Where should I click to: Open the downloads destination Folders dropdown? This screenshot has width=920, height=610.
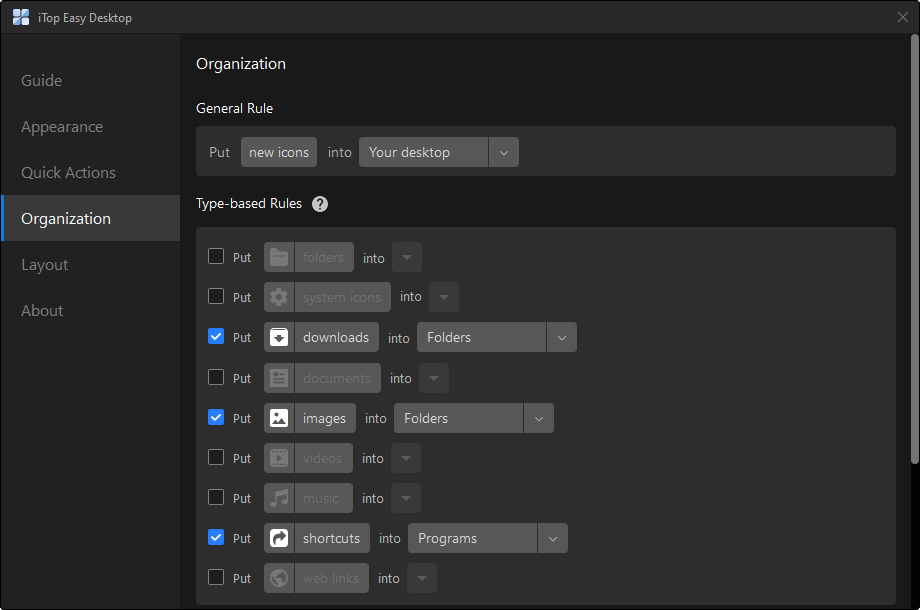[x=497, y=337]
